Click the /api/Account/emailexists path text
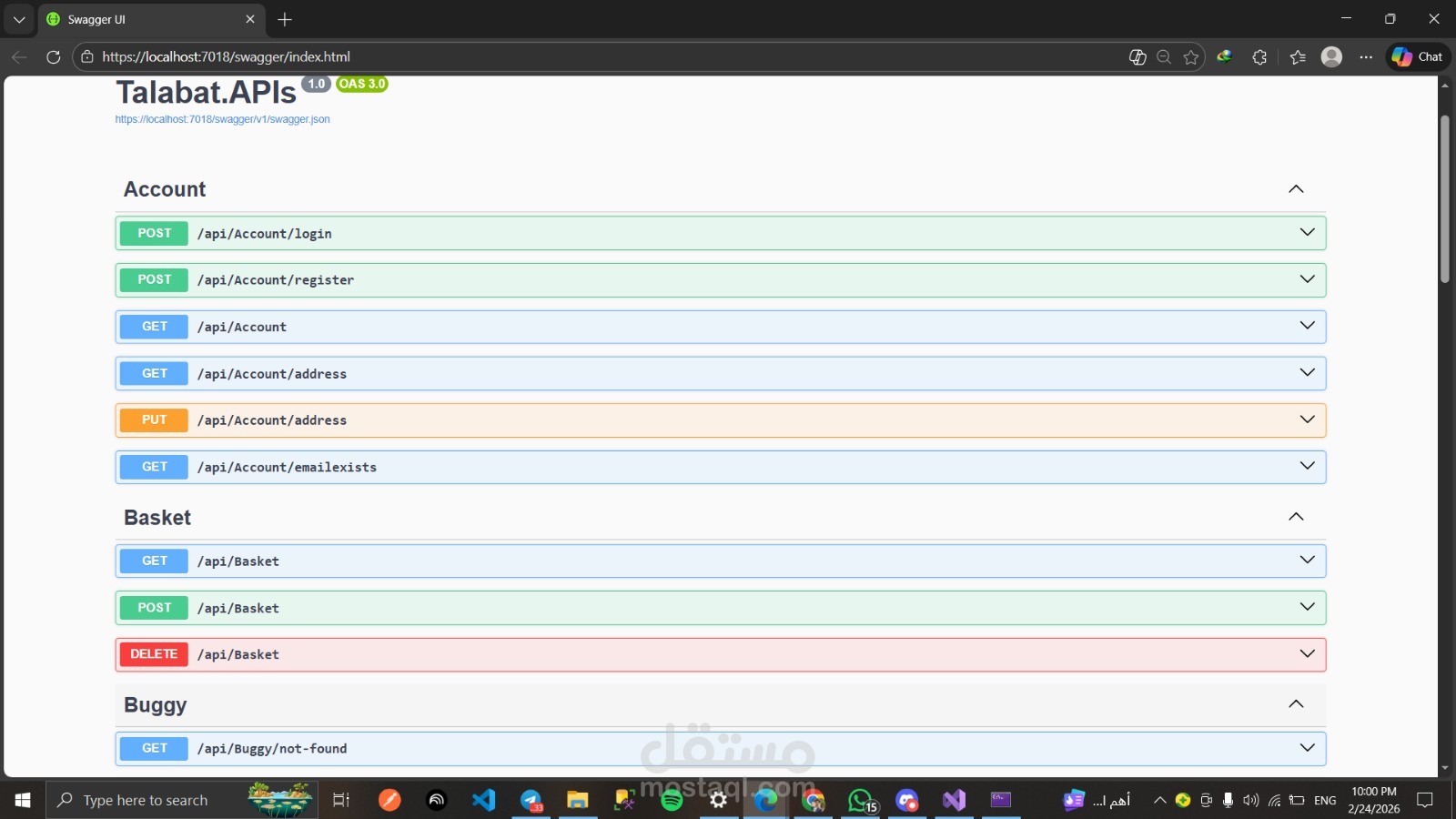1456x819 pixels. [x=287, y=468]
